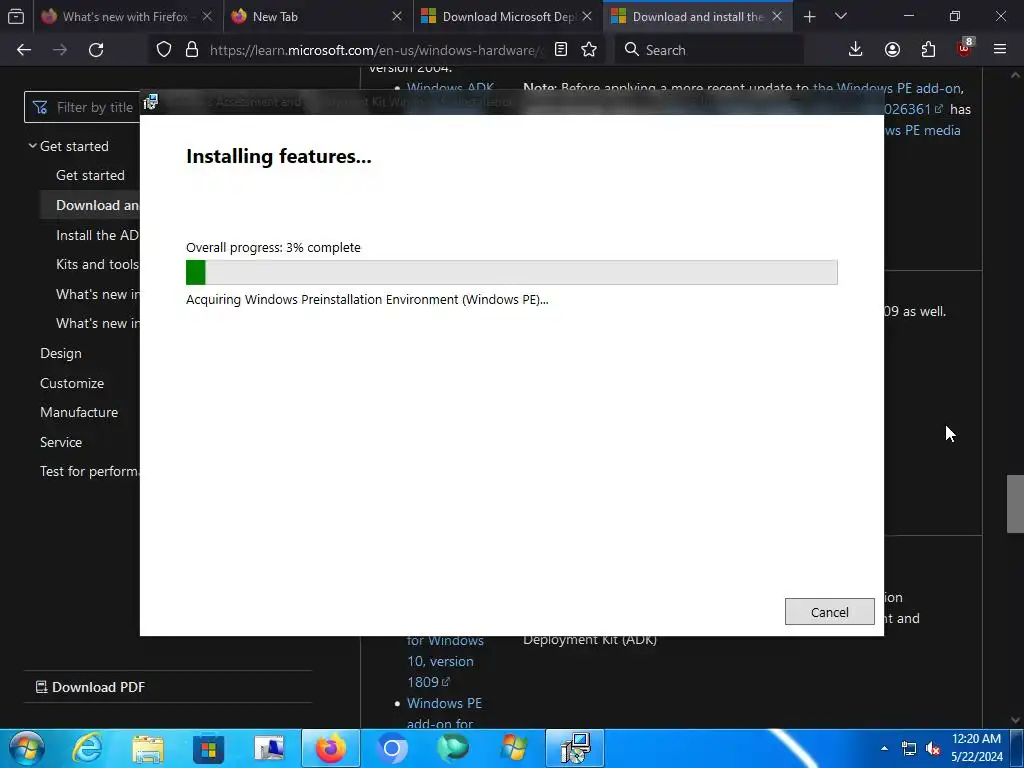Open Firefox View tab overview icon
Image resolution: width=1024 pixels, height=768 pixels.
(x=16, y=16)
